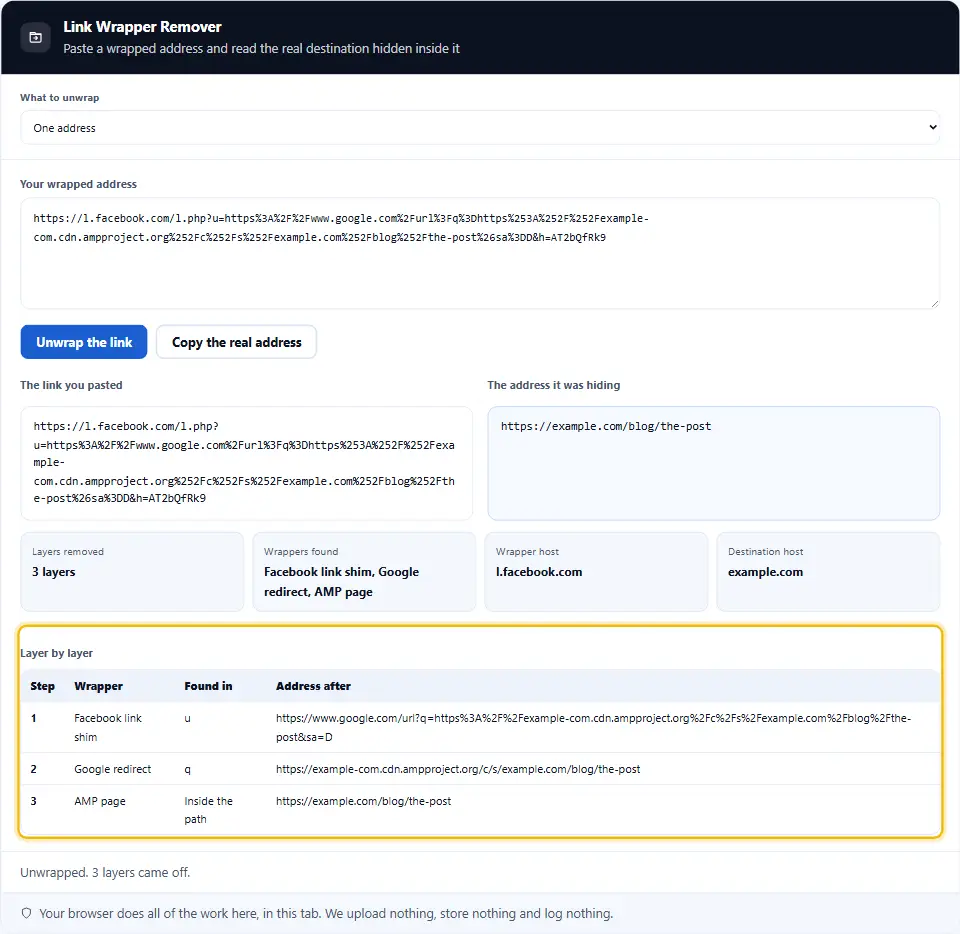Viewport: 960px width, 934px height.
Task: Click the 'Step' column header
Action: (42, 686)
